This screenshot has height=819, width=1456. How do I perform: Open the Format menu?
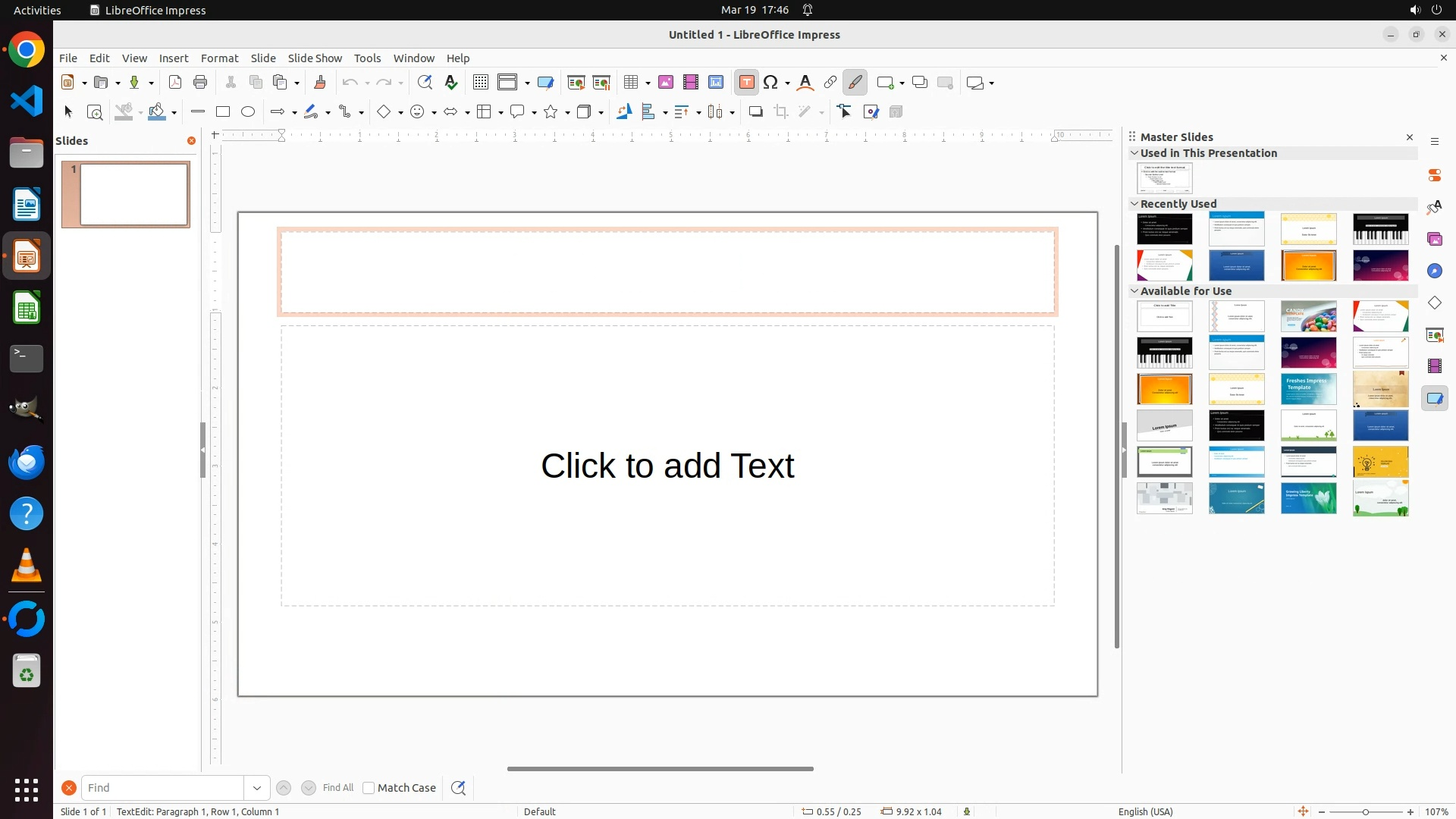219,58
